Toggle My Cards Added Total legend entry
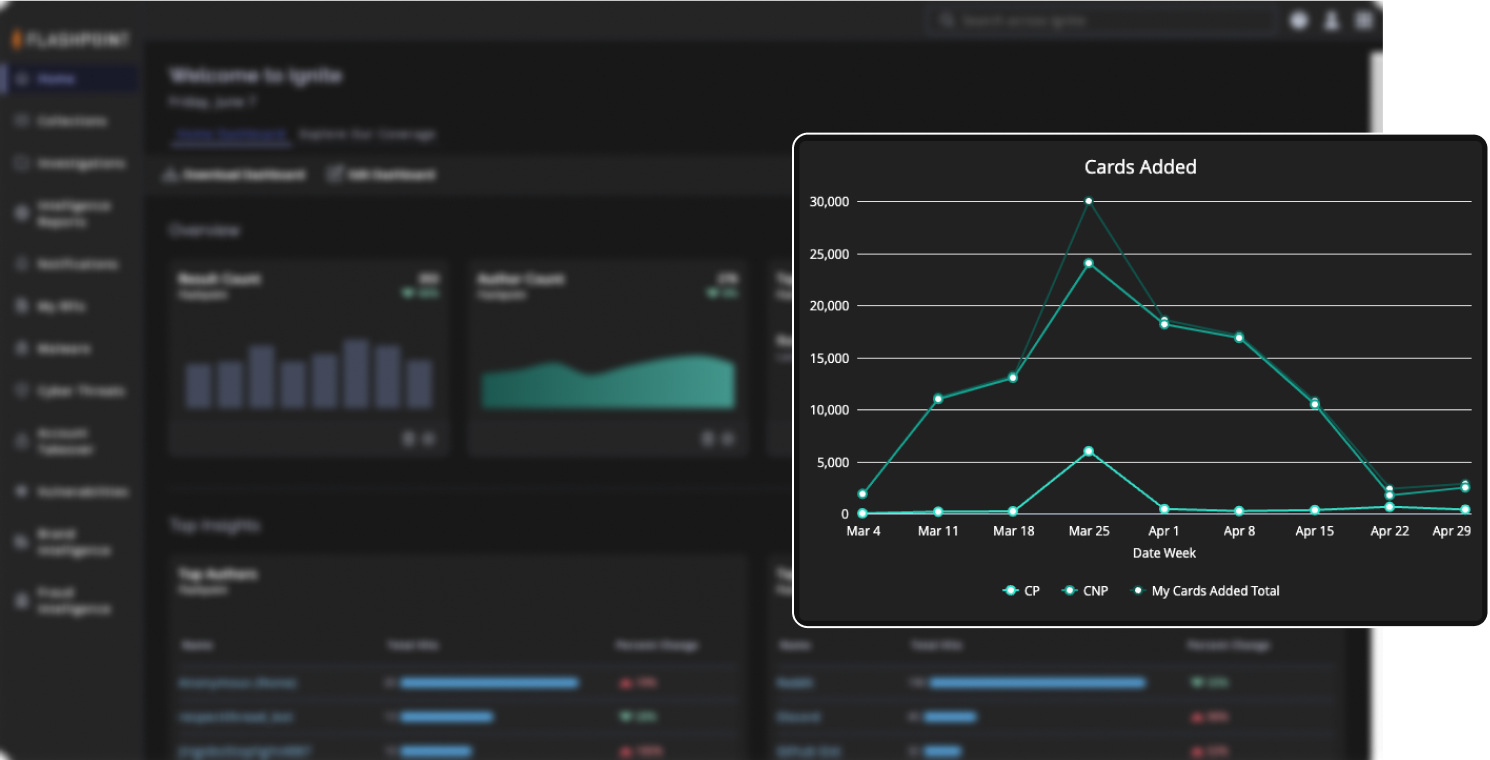The width and height of the screenshot is (1490, 760). point(1205,591)
